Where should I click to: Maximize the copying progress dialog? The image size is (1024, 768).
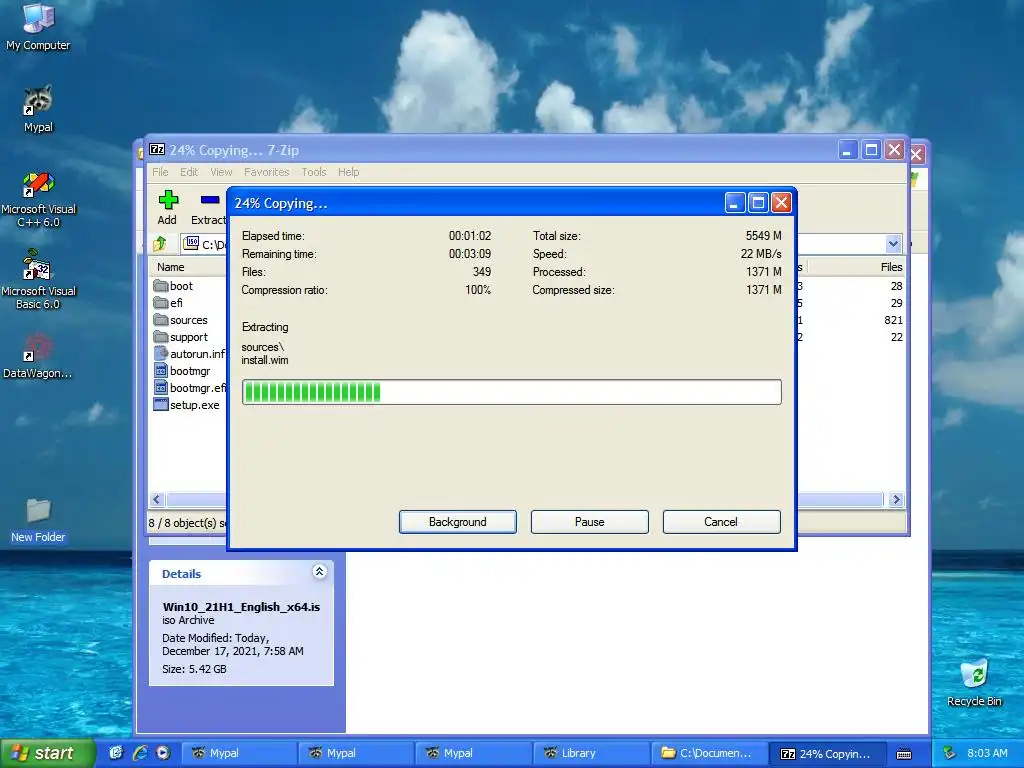tap(758, 203)
